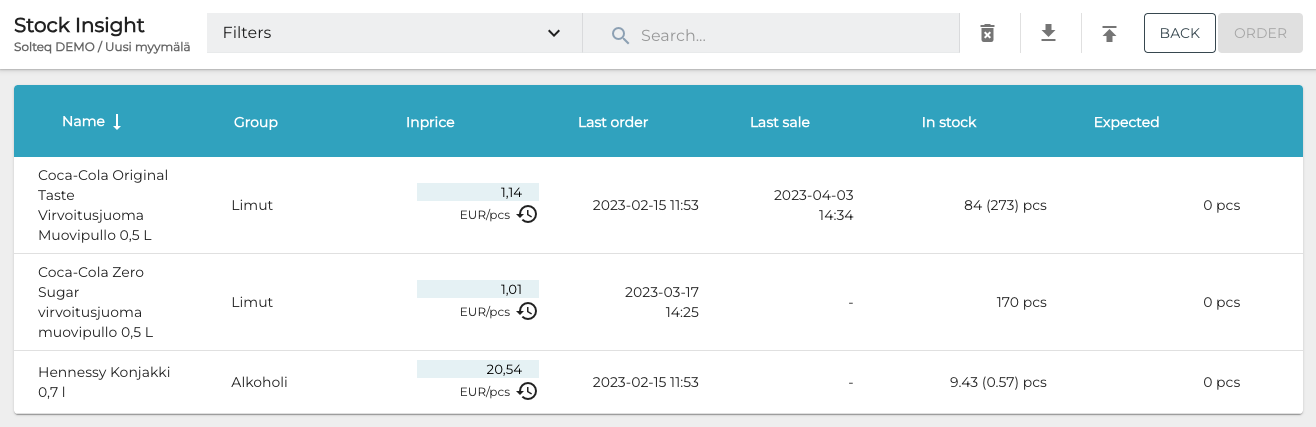
Task: Click the upload arrow icon
Action: (x=1109, y=34)
